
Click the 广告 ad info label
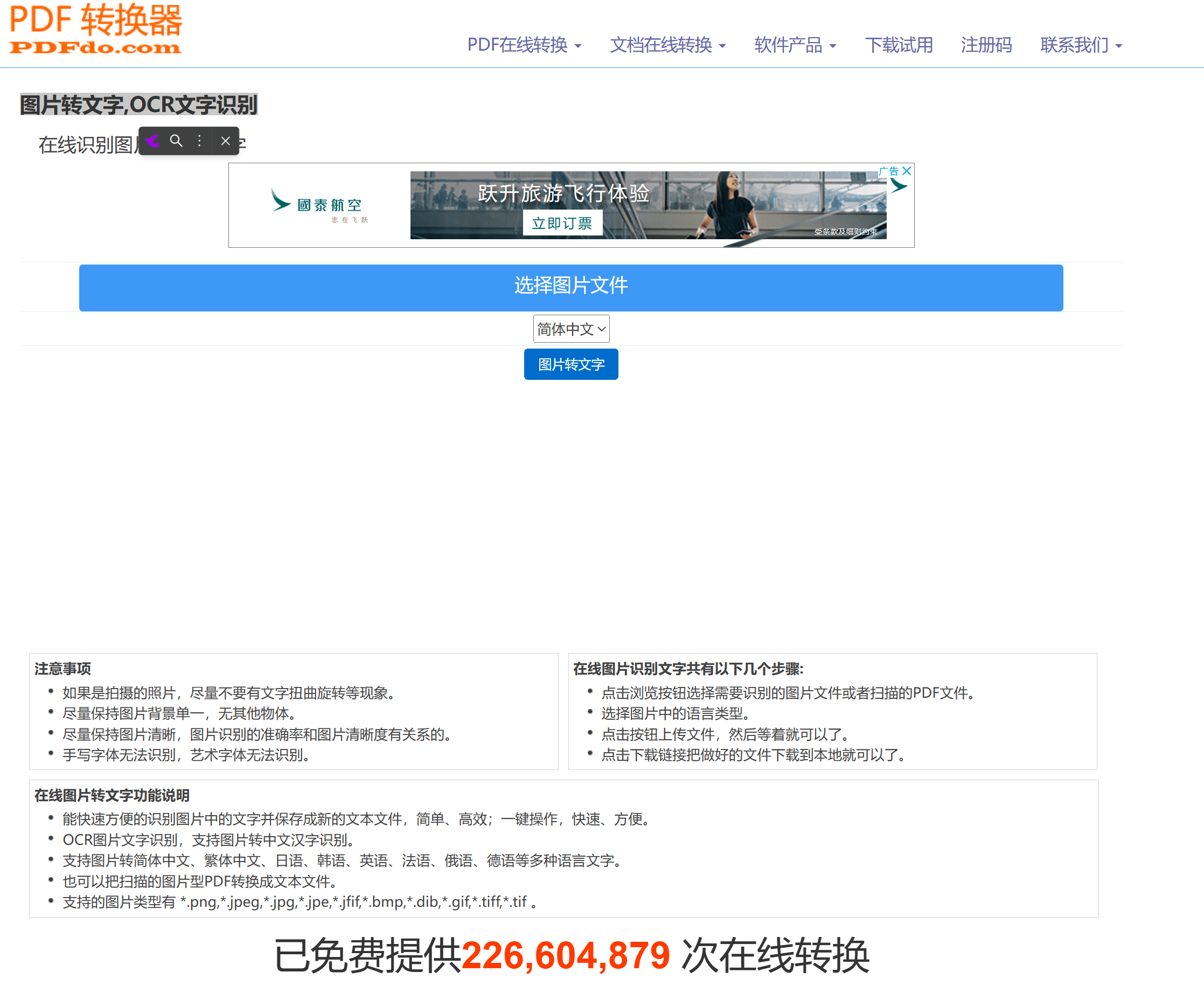889,171
